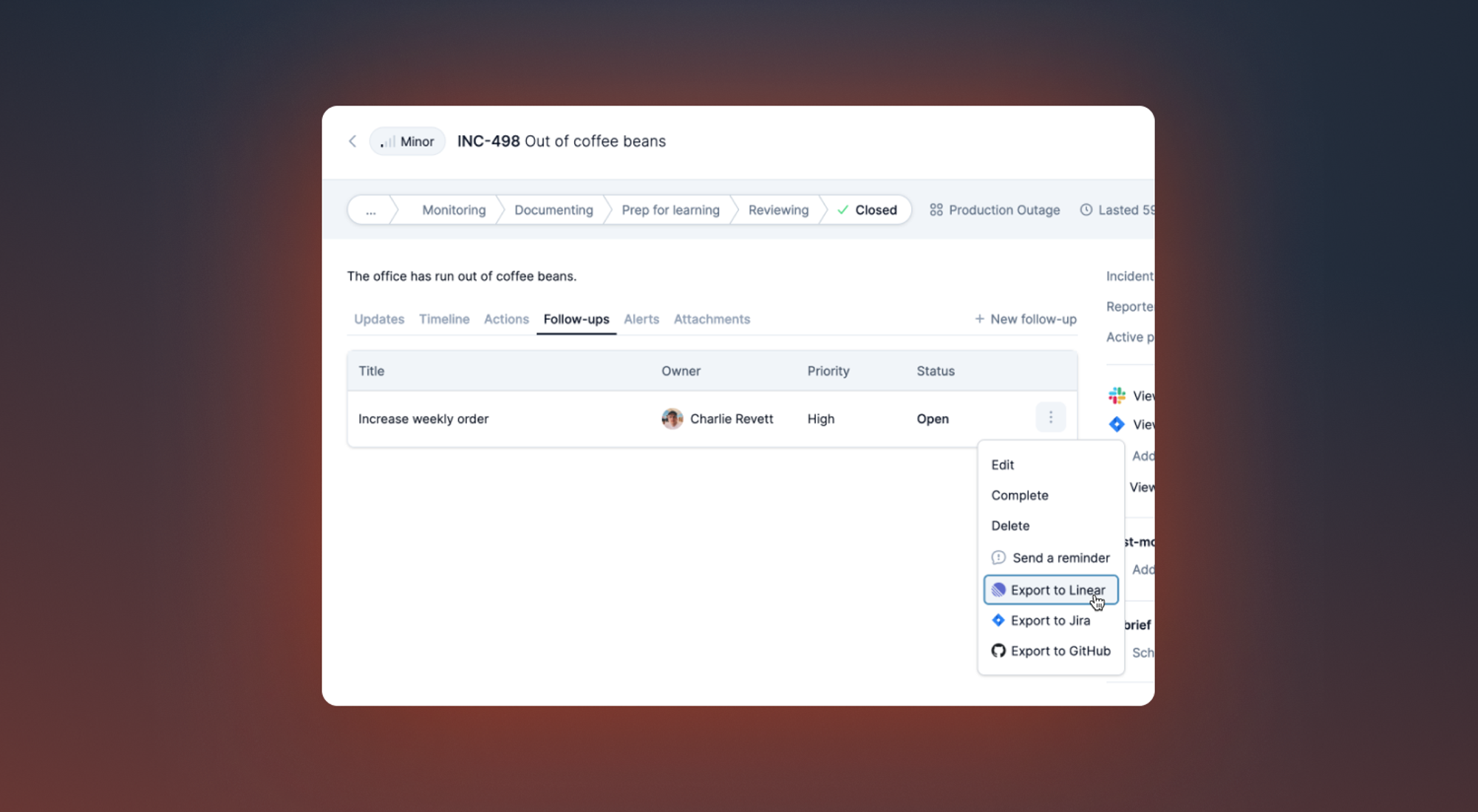
Task: Click the Minor severity badge
Action: 407,141
